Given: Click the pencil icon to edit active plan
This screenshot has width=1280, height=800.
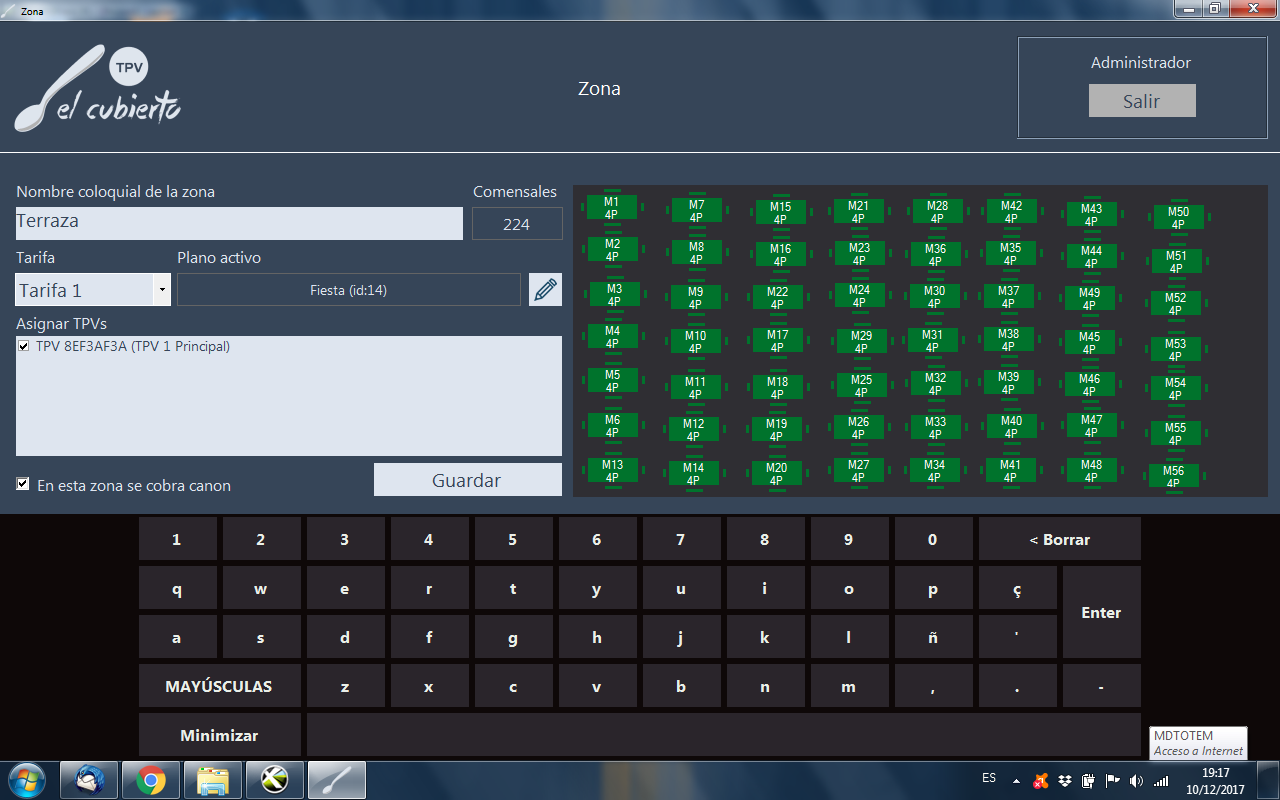Looking at the screenshot, I should [x=545, y=290].
